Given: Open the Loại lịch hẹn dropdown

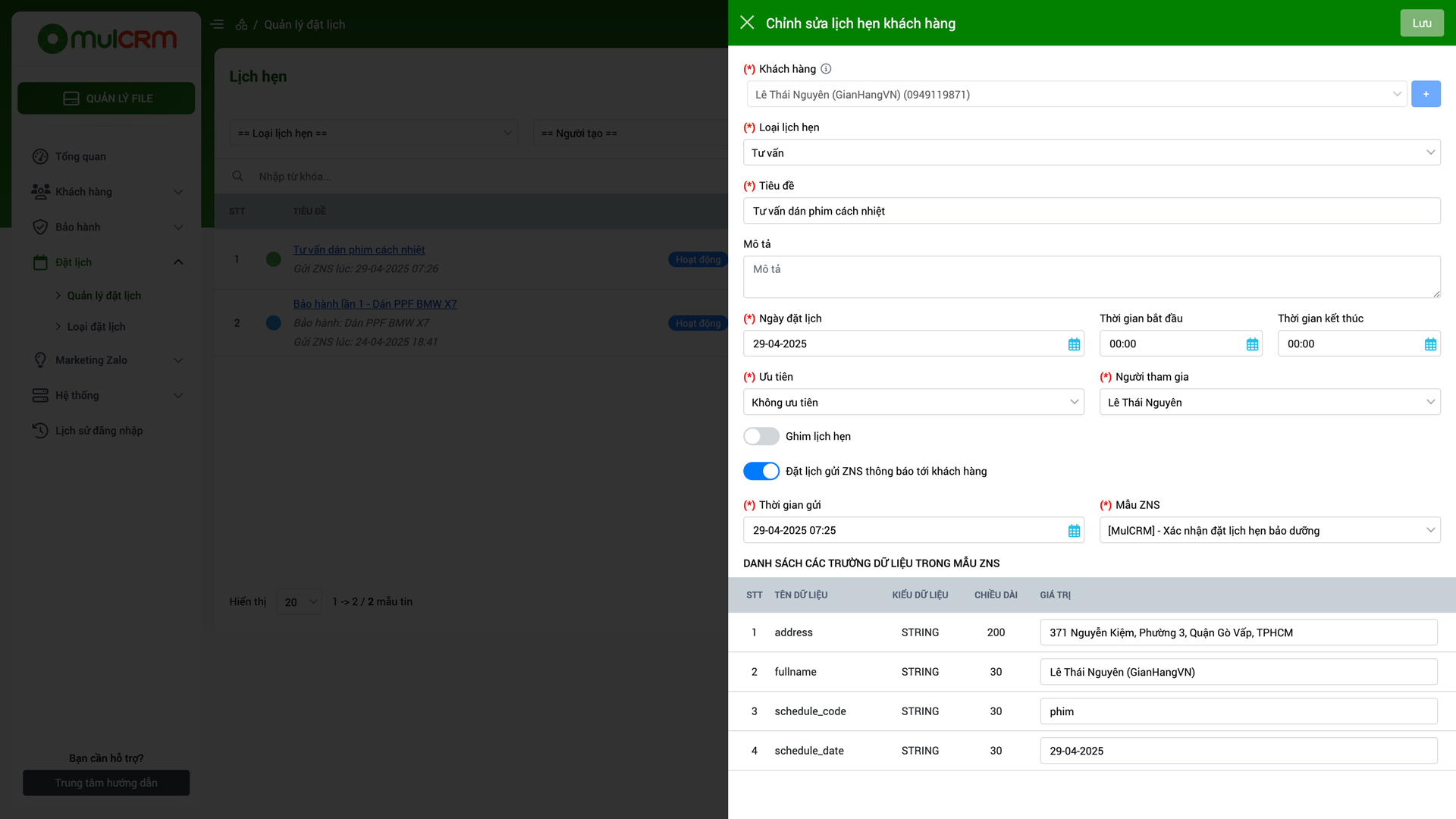Looking at the screenshot, I should coord(1091,152).
